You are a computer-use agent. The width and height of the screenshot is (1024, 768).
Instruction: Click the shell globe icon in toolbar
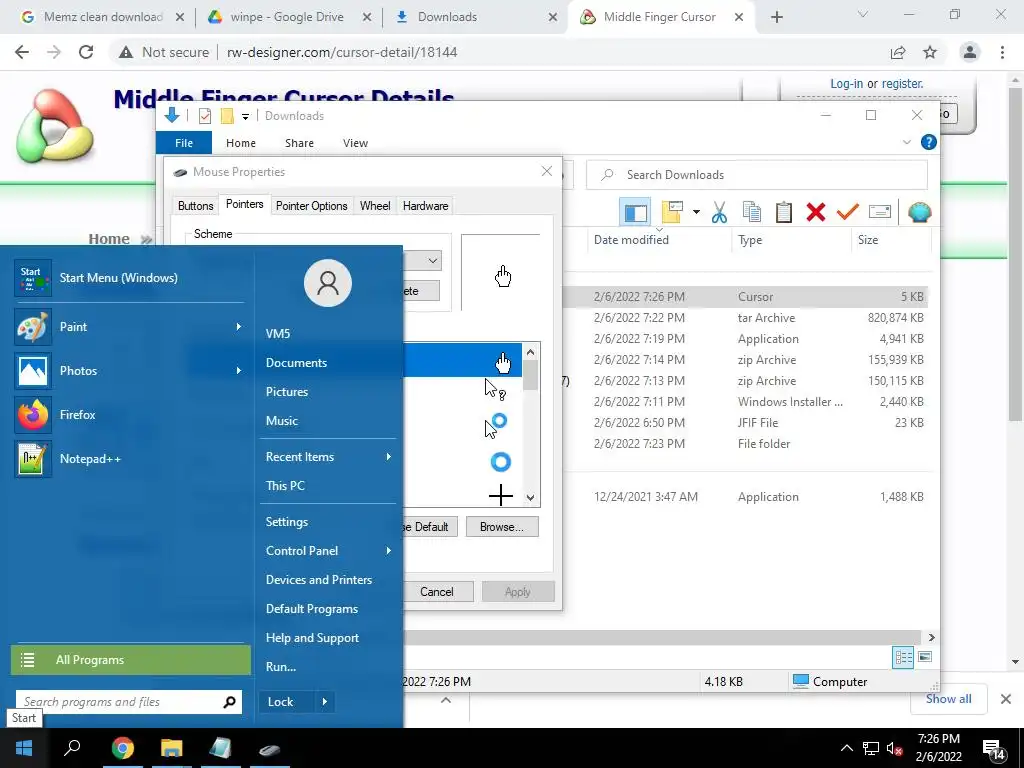pos(920,212)
